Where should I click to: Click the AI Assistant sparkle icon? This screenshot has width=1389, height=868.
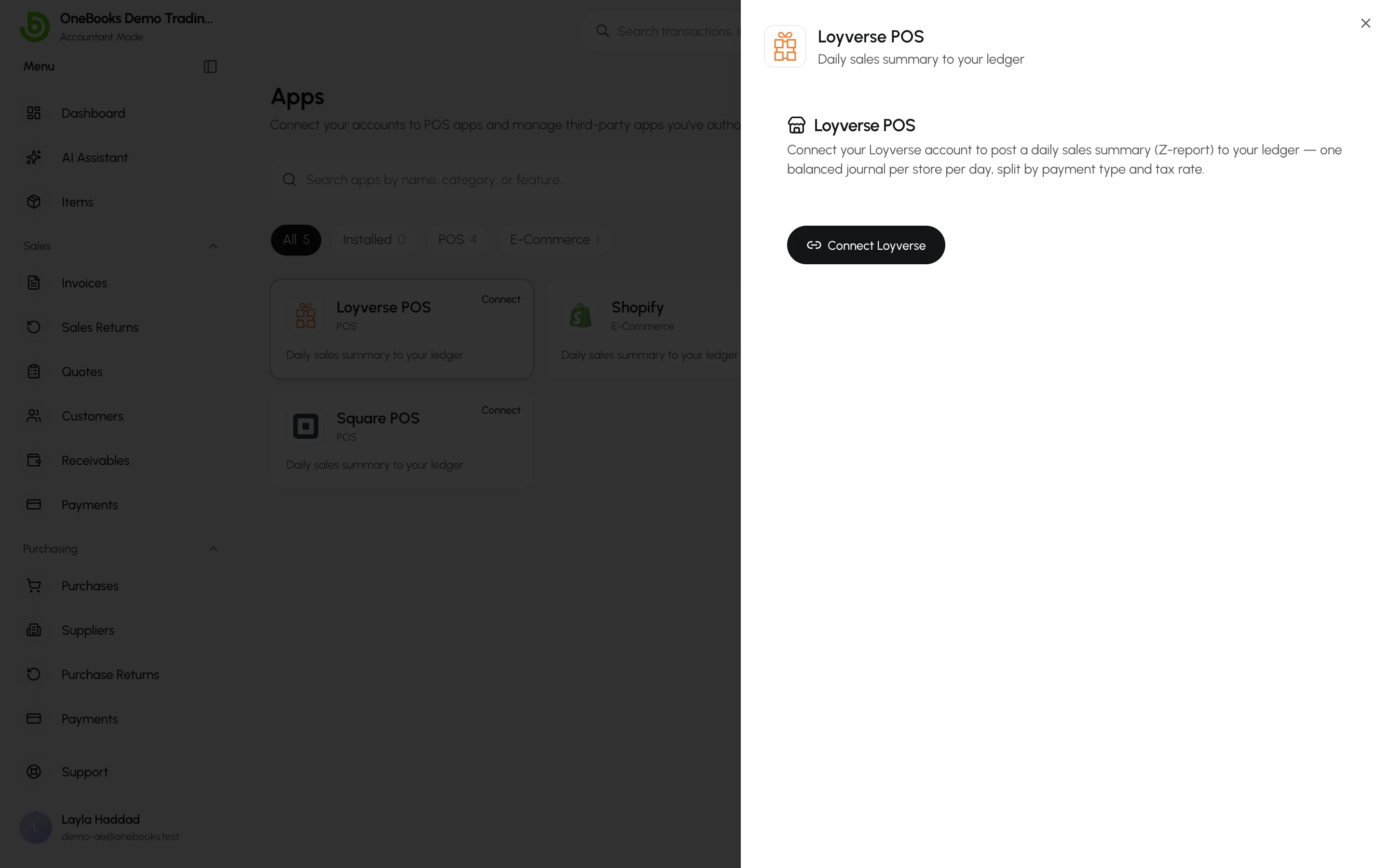click(34, 157)
